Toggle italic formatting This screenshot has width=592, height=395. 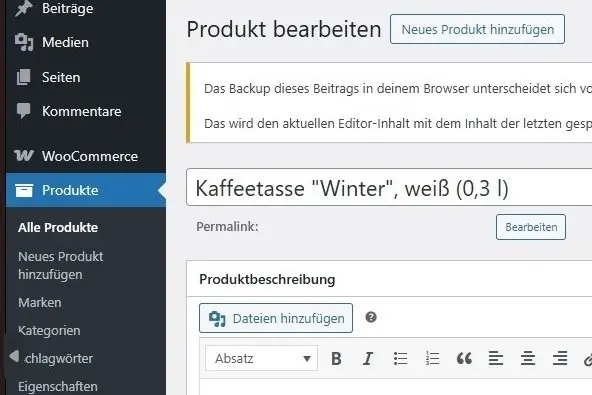point(368,358)
